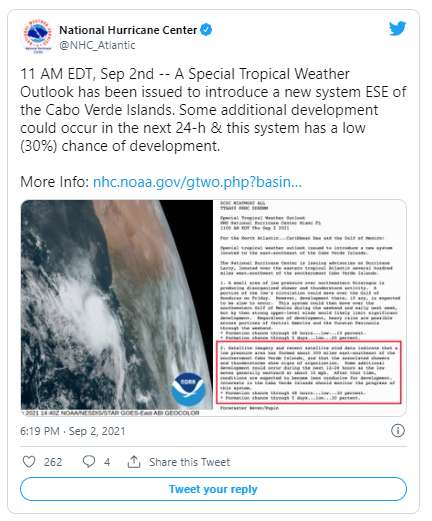Open the 6:19 PM Sep 2, 2021 timestamp

click(x=73, y=431)
